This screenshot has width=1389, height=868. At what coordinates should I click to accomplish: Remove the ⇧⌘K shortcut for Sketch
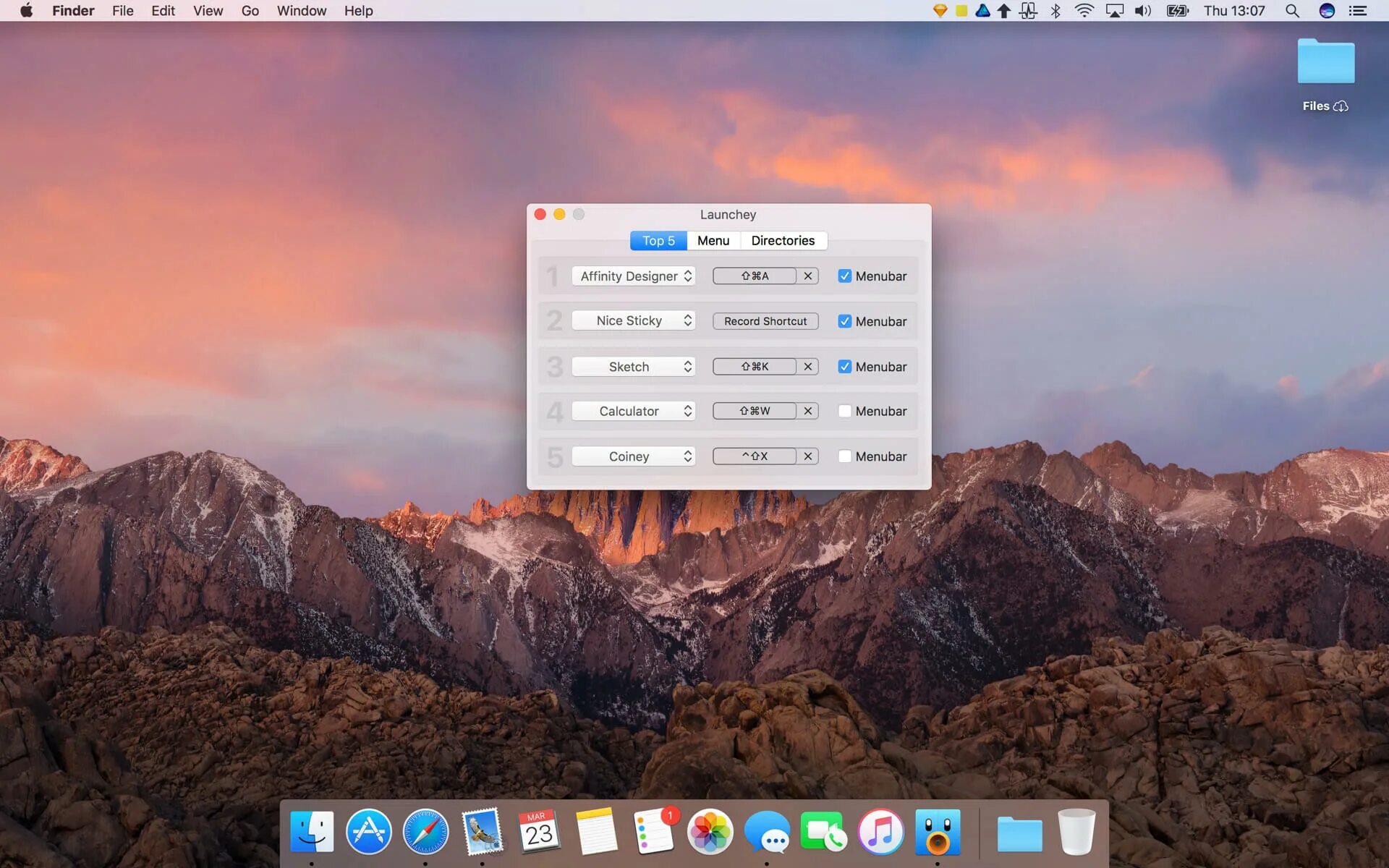808,367
